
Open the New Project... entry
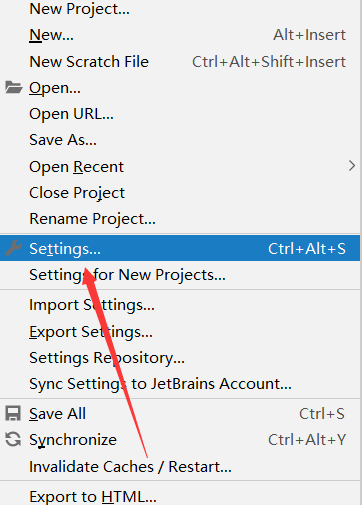180,9
